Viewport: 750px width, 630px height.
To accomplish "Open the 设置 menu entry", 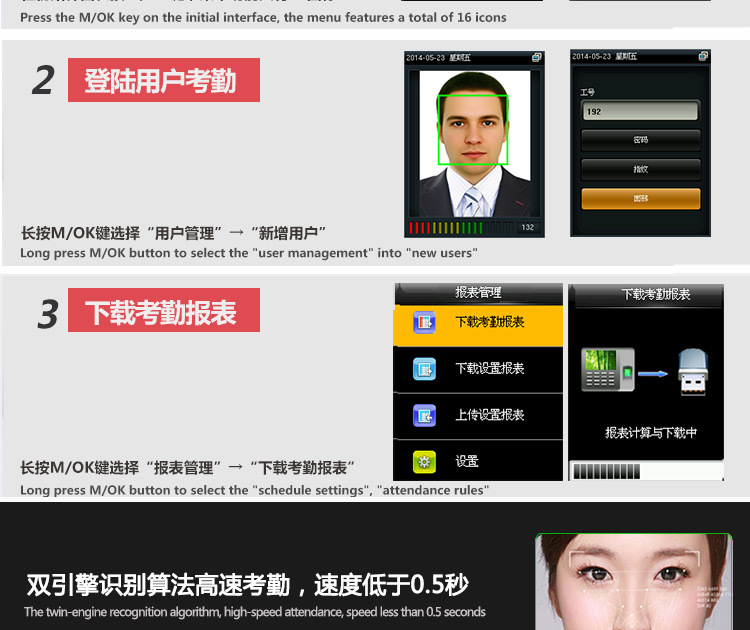I will tap(478, 461).
